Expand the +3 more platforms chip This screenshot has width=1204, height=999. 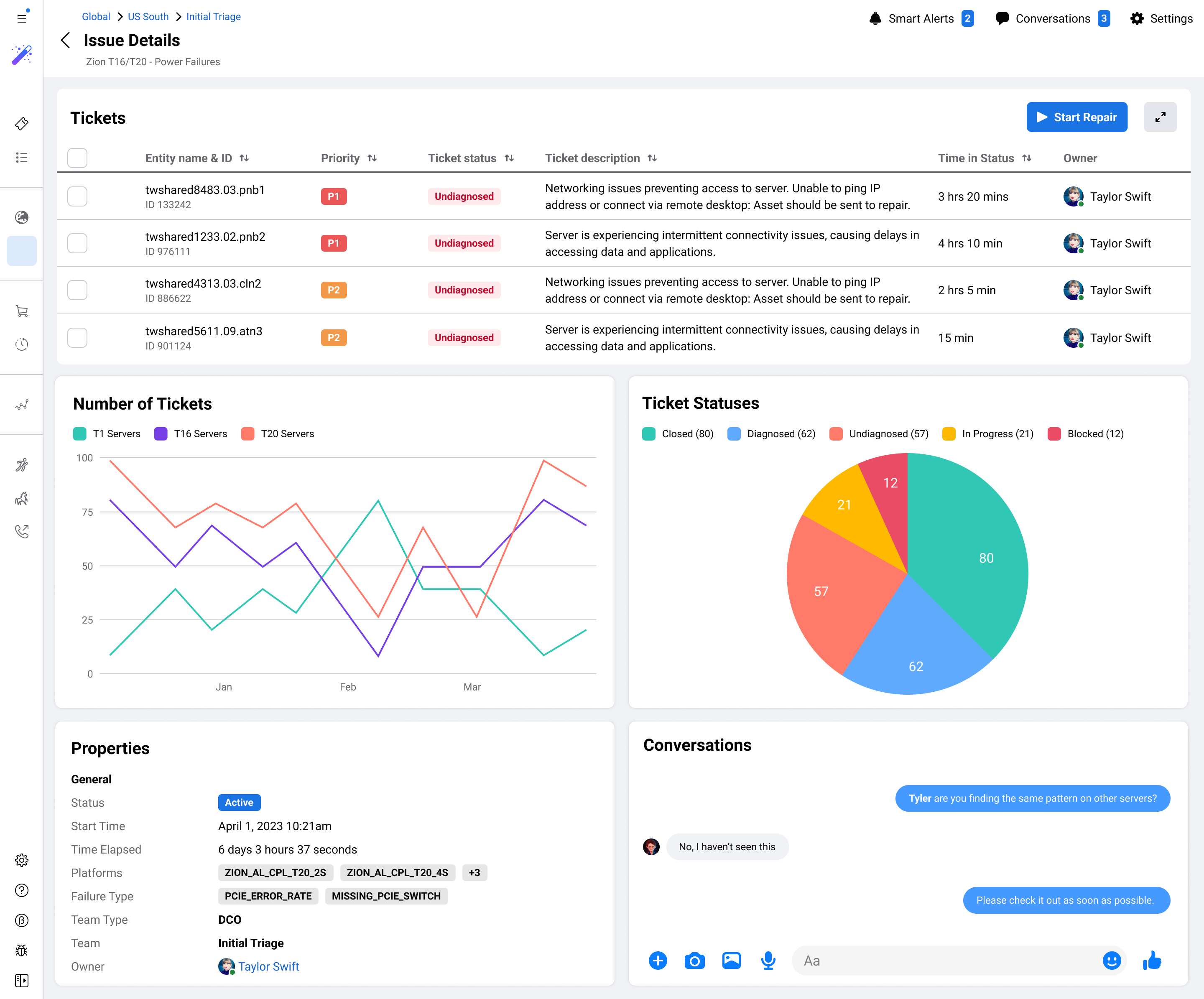(474, 873)
